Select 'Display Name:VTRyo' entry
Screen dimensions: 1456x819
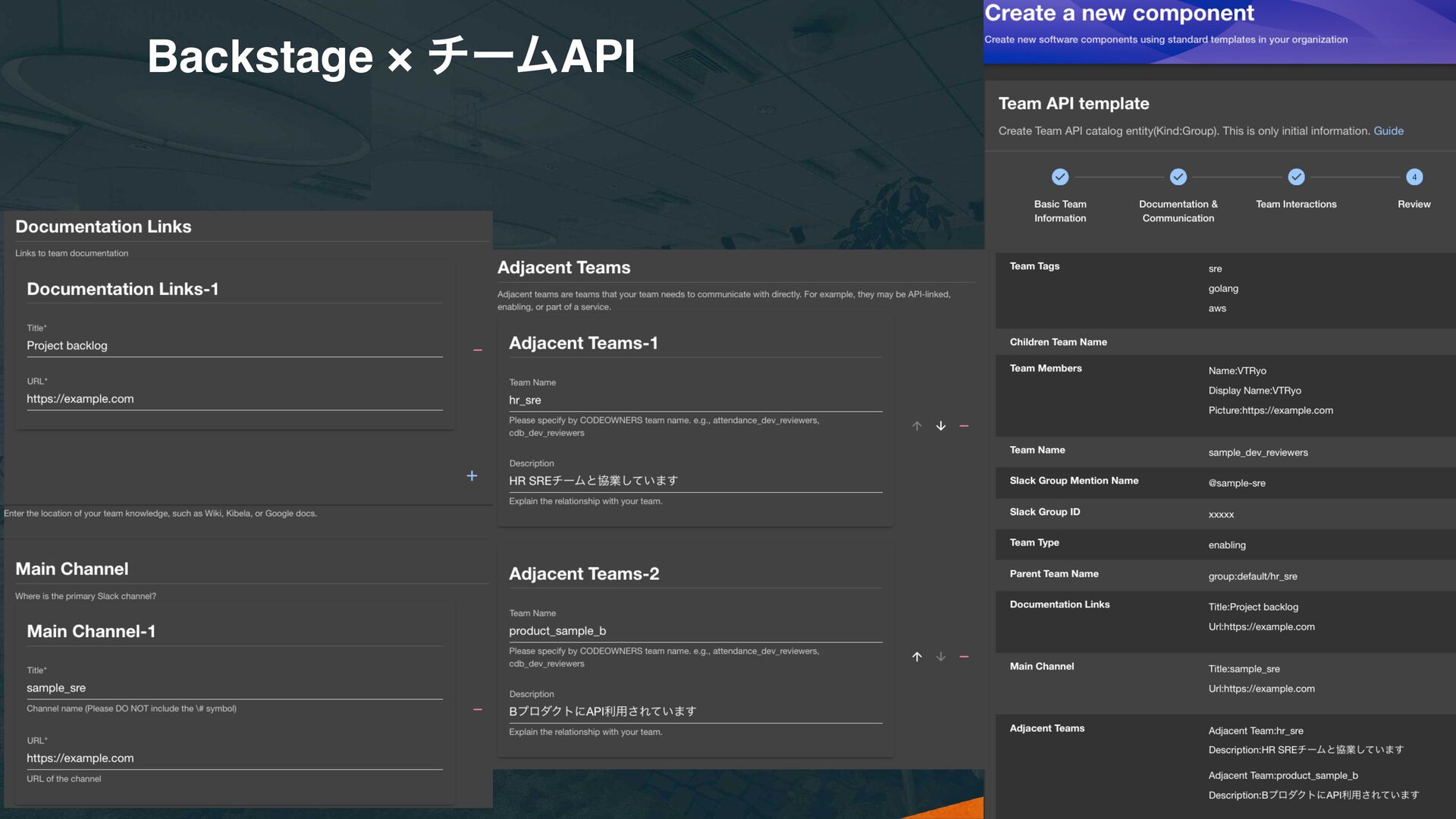(x=1254, y=391)
